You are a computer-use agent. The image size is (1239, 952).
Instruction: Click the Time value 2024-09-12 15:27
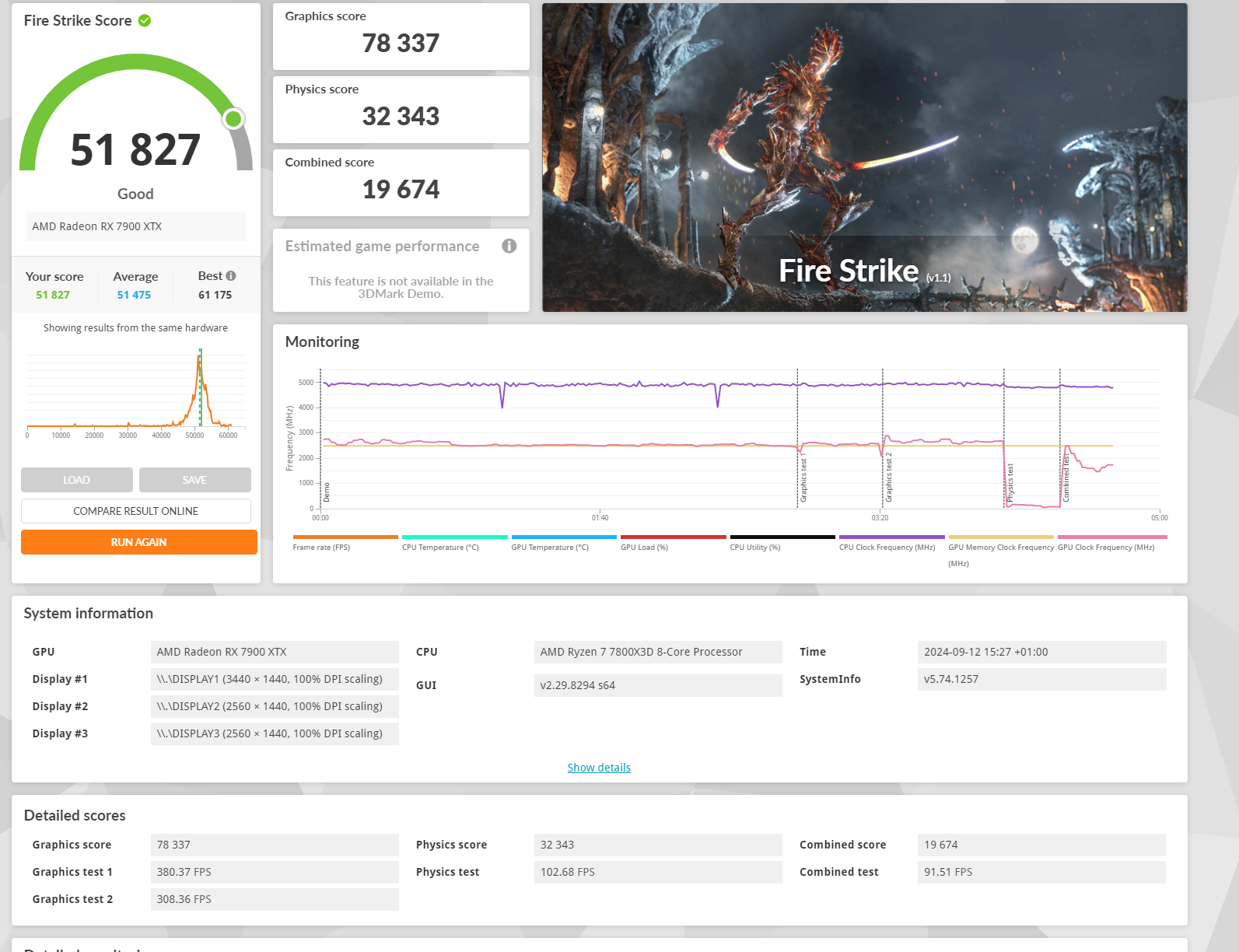[1042, 652]
